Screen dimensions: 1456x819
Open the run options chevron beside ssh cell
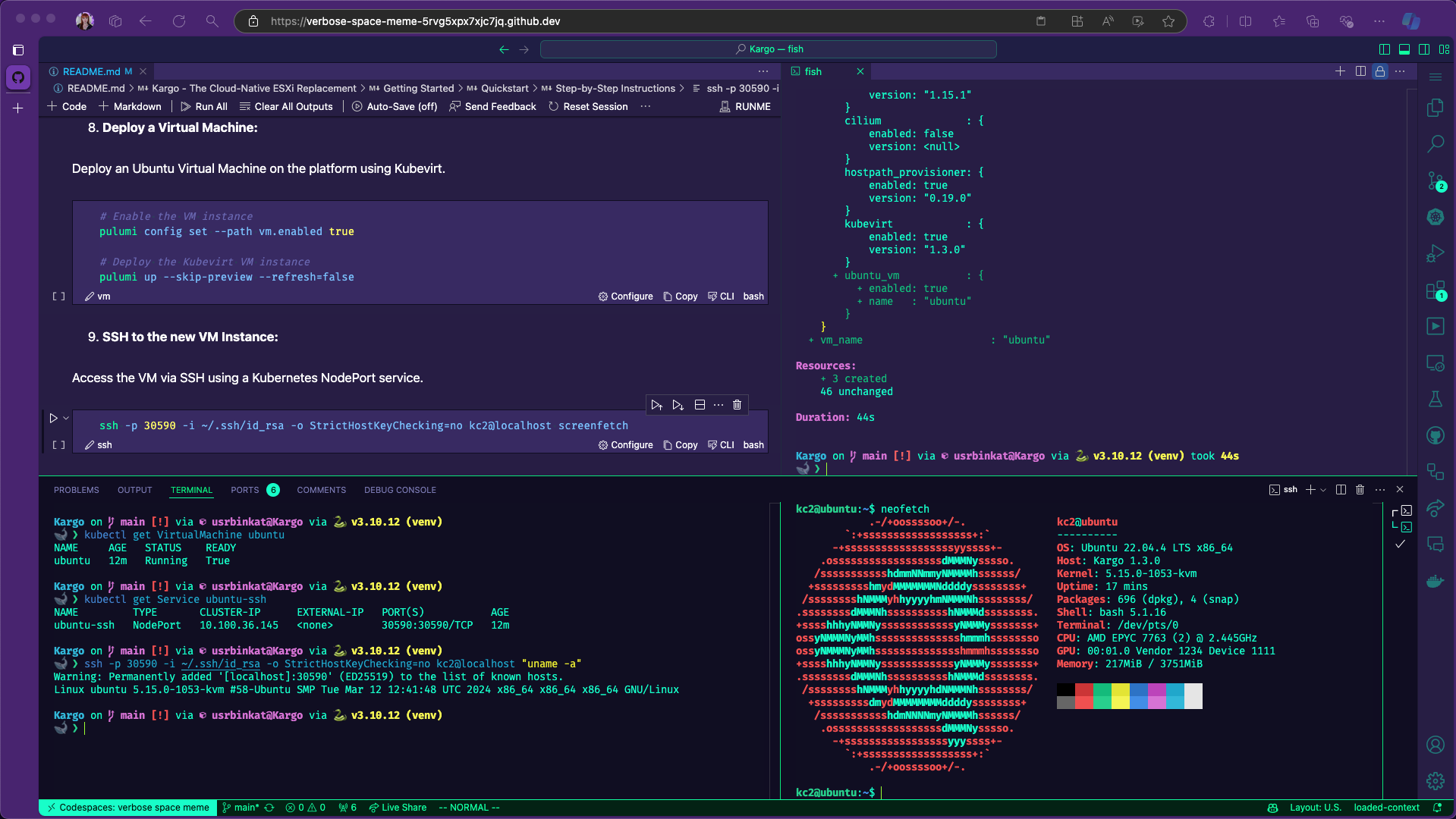(66, 418)
